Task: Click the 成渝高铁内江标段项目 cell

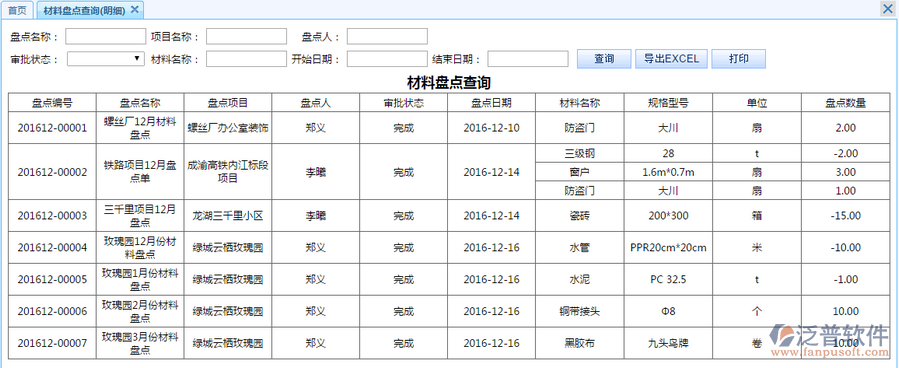Action: (x=228, y=172)
